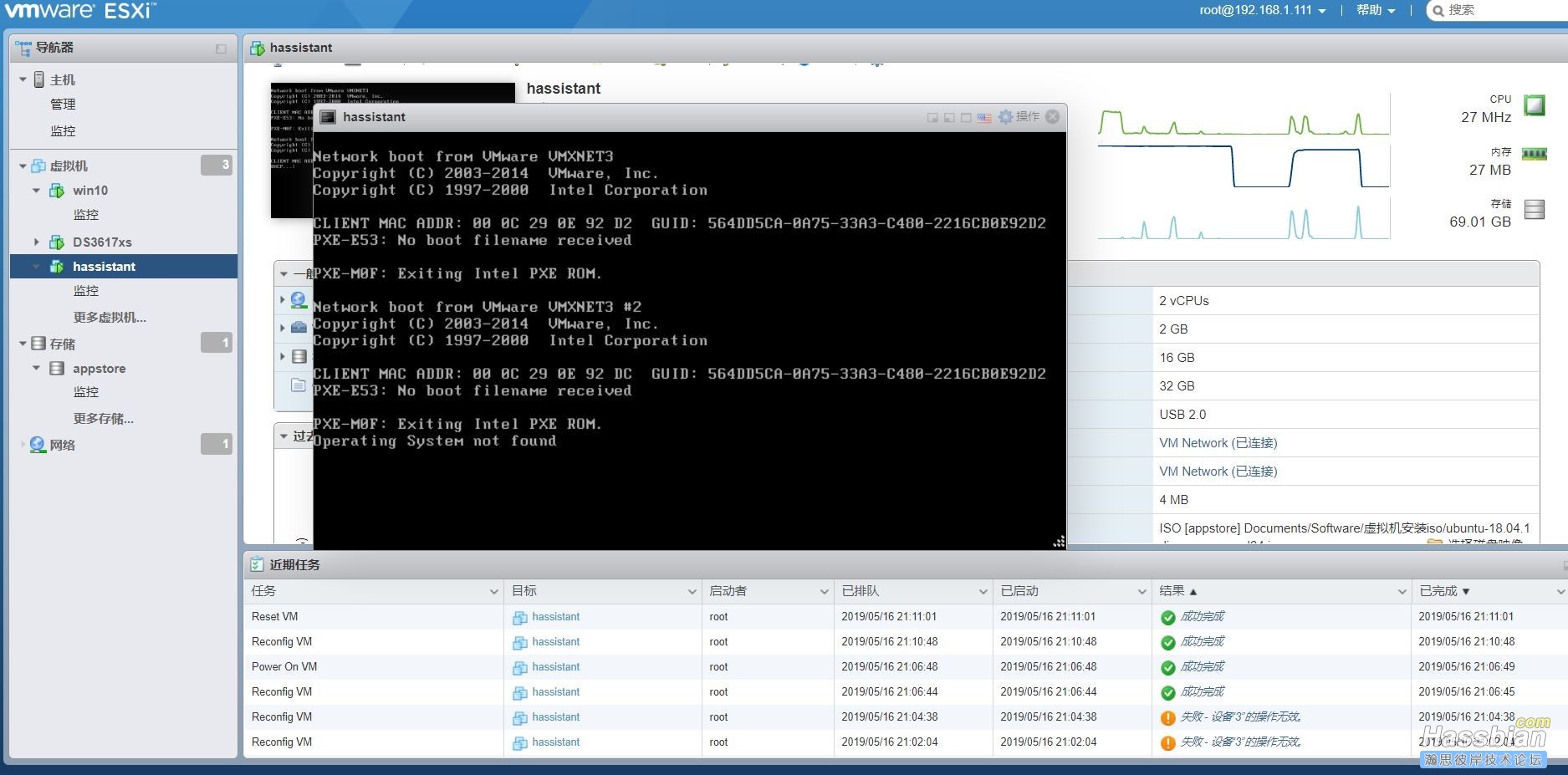Open the root@192.168.1.111 user dropdown
This screenshot has width=1568, height=775.
click(1263, 10)
